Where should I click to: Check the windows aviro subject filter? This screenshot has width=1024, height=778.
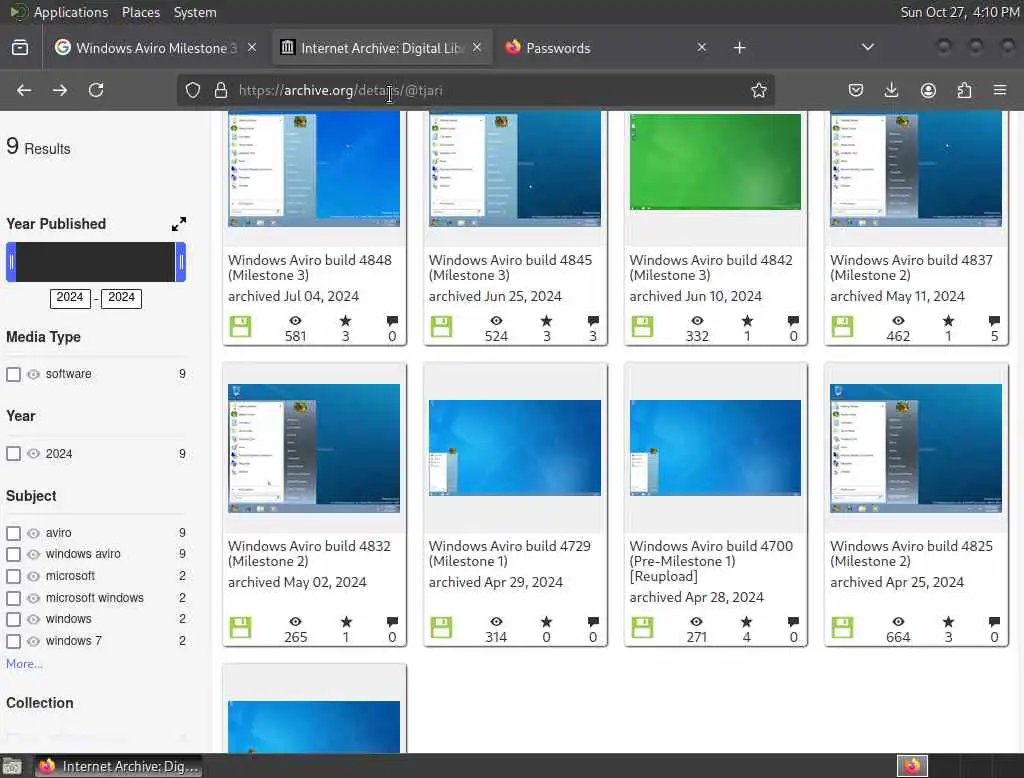[13, 554]
